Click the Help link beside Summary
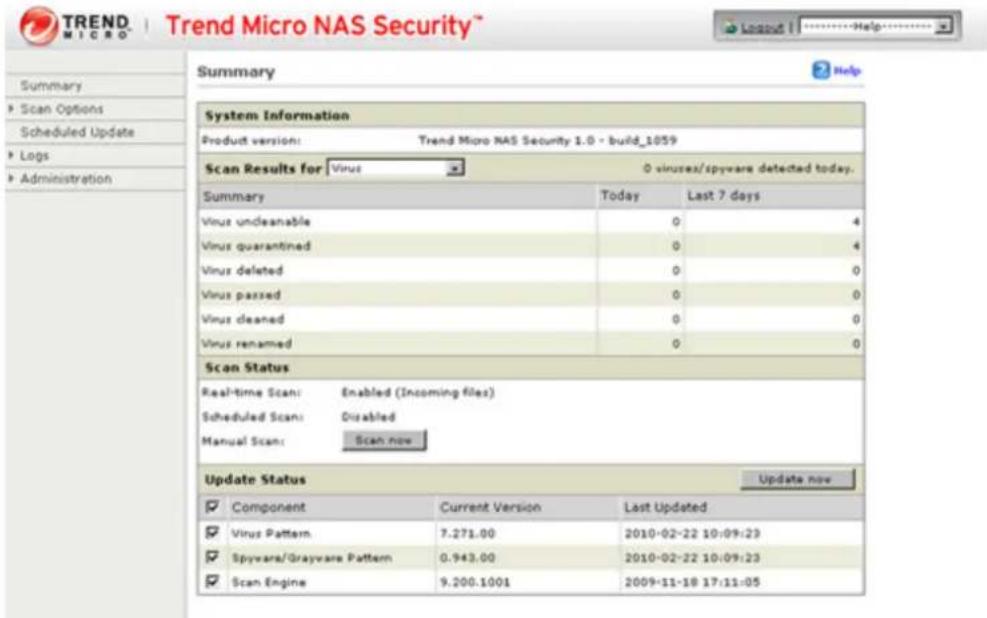987x618 pixels. [x=847, y=70]
